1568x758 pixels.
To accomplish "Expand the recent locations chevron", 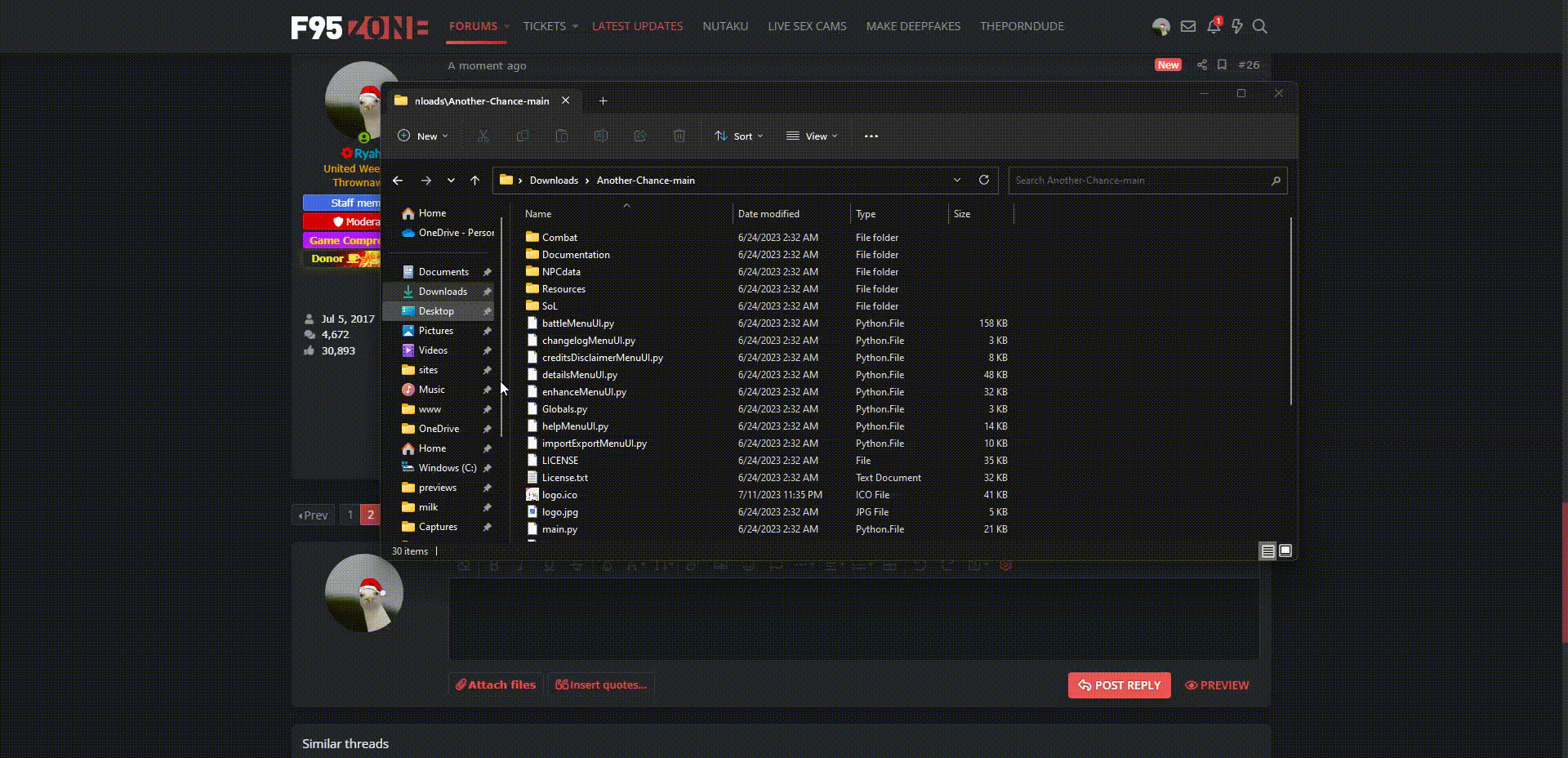I will click(451, 181).
